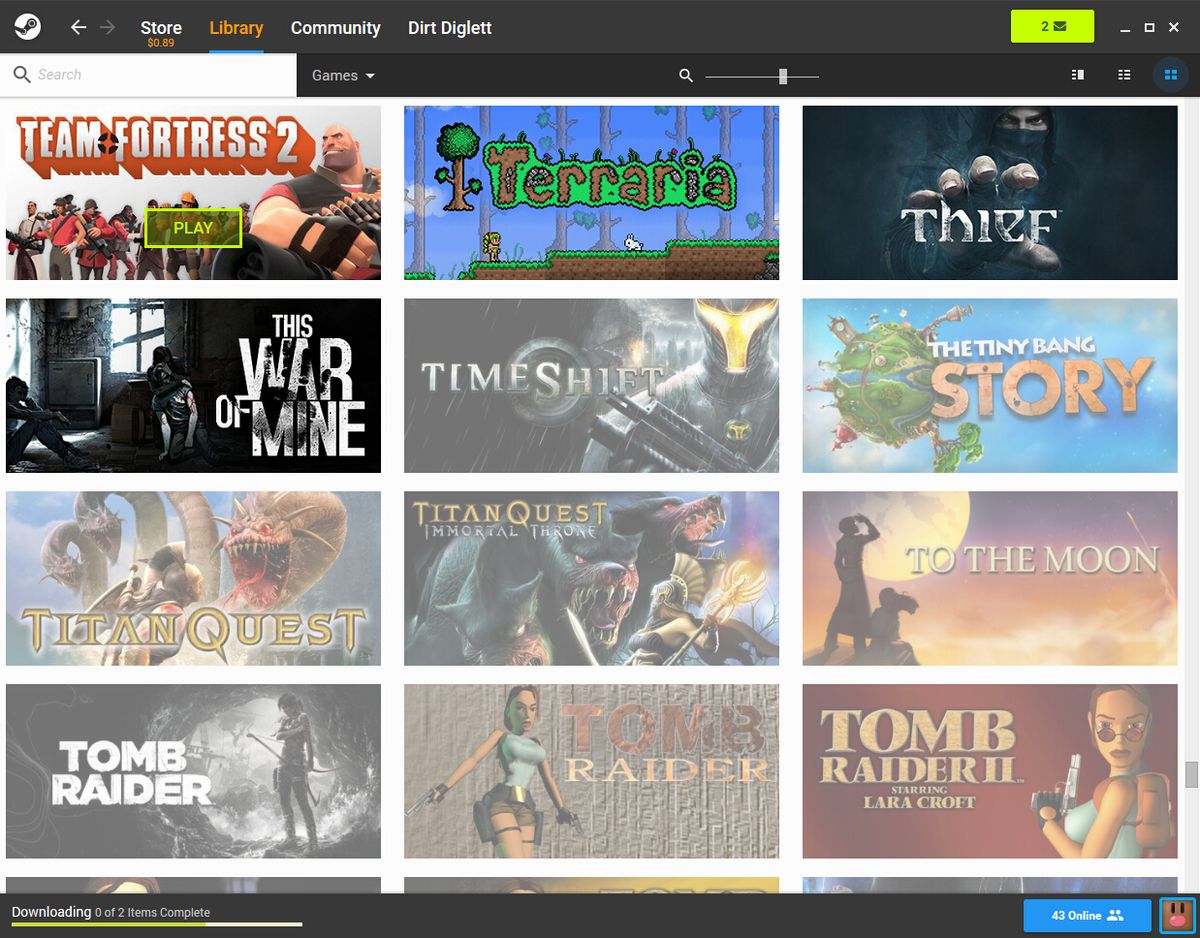Open notifications via the green envelope icon
Viewport: 1200px width, 938px height.
tap(1052, 26)
